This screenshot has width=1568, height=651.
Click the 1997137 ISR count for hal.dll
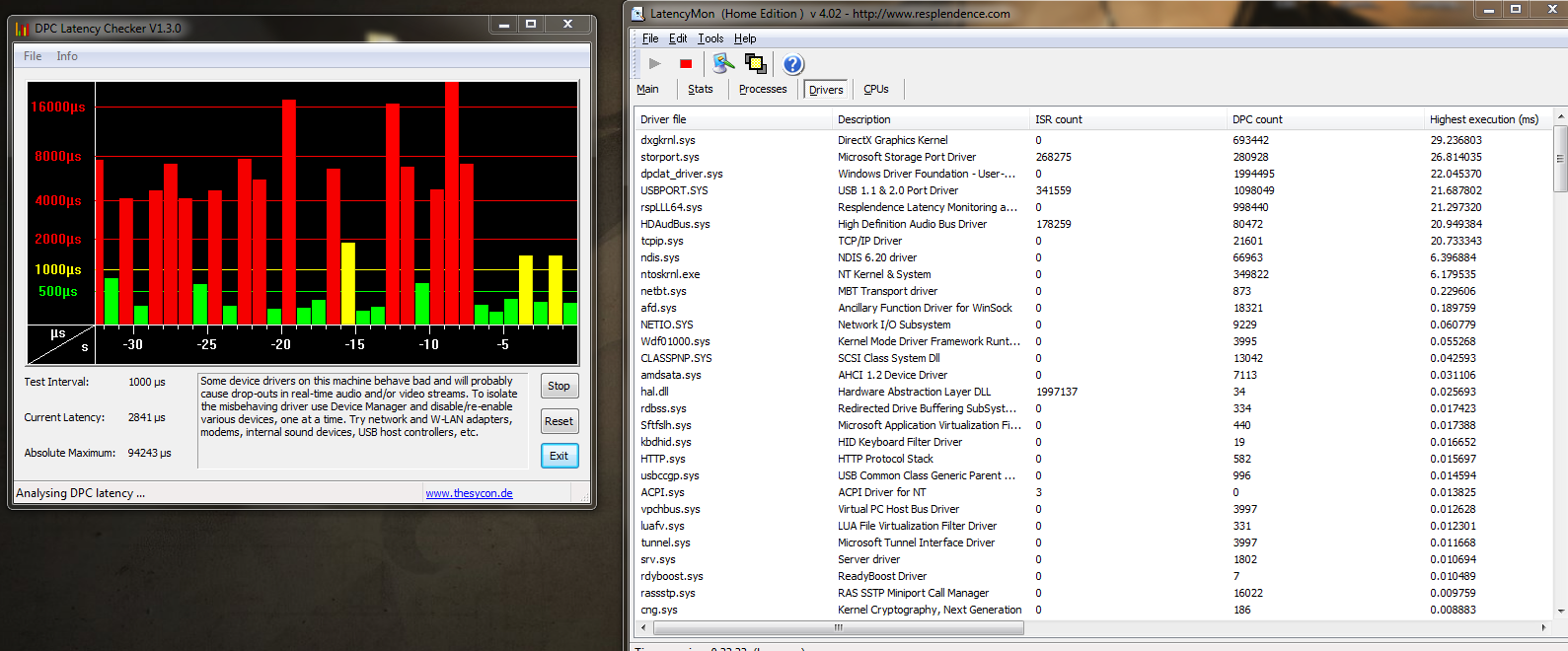1056,392
